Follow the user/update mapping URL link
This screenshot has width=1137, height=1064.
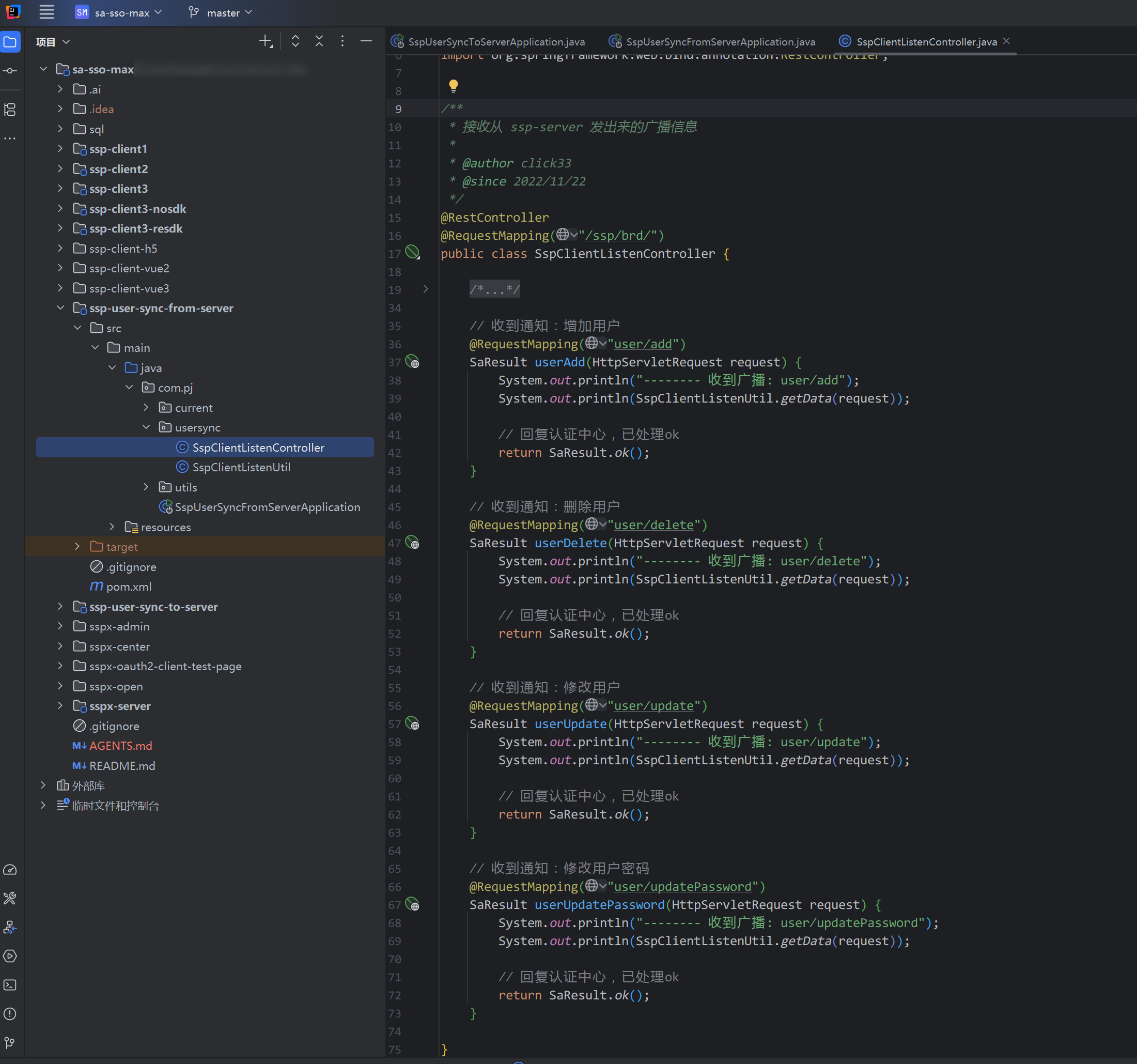(653, 705)
